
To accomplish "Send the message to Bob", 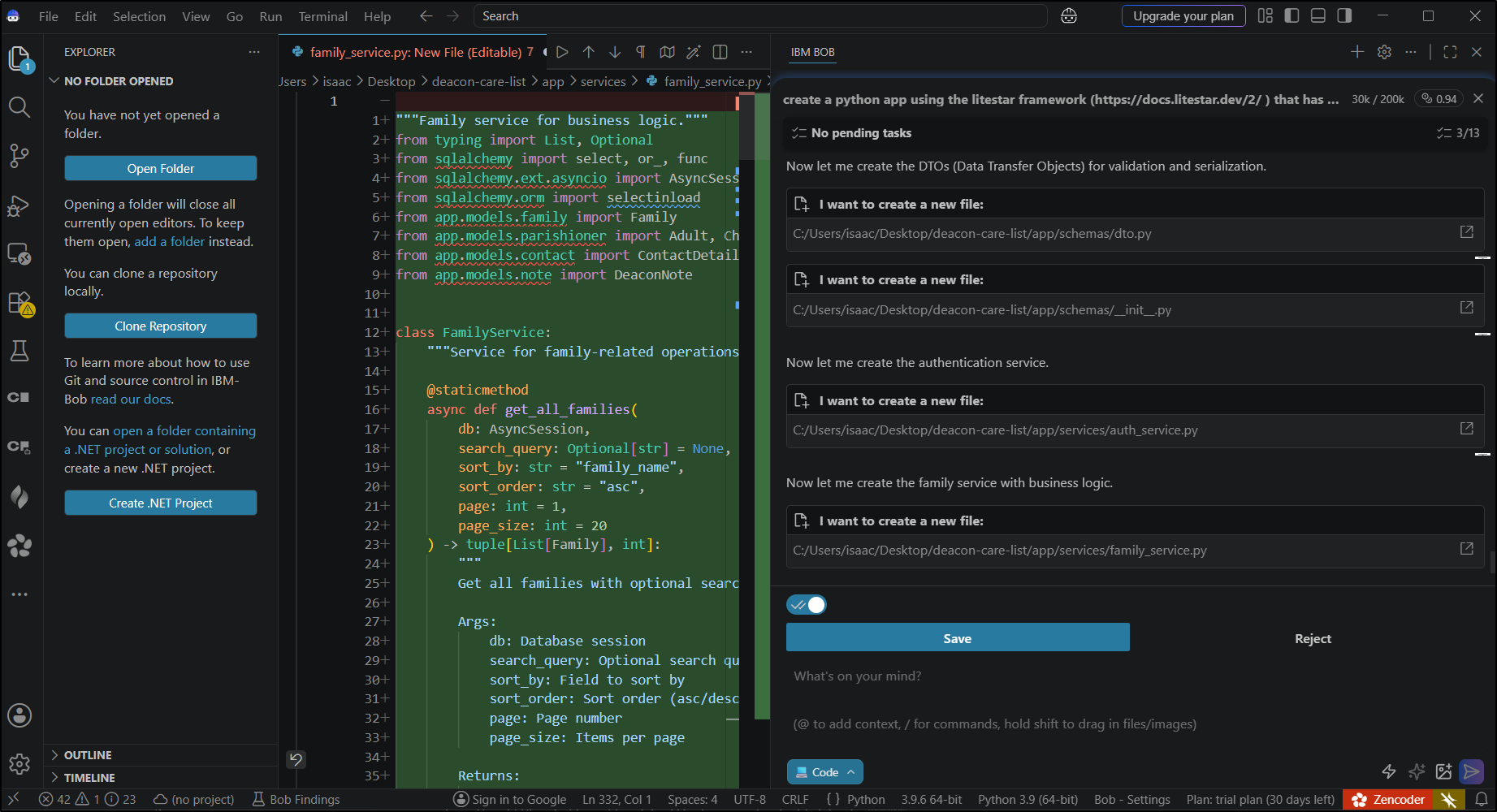I will [x=1471, y=771].
